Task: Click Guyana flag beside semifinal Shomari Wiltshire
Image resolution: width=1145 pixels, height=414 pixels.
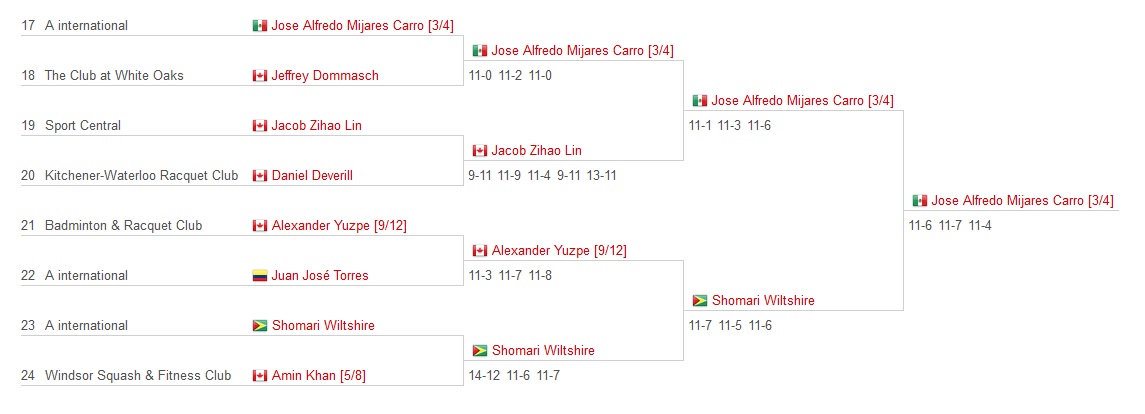Action: (700, 301)
